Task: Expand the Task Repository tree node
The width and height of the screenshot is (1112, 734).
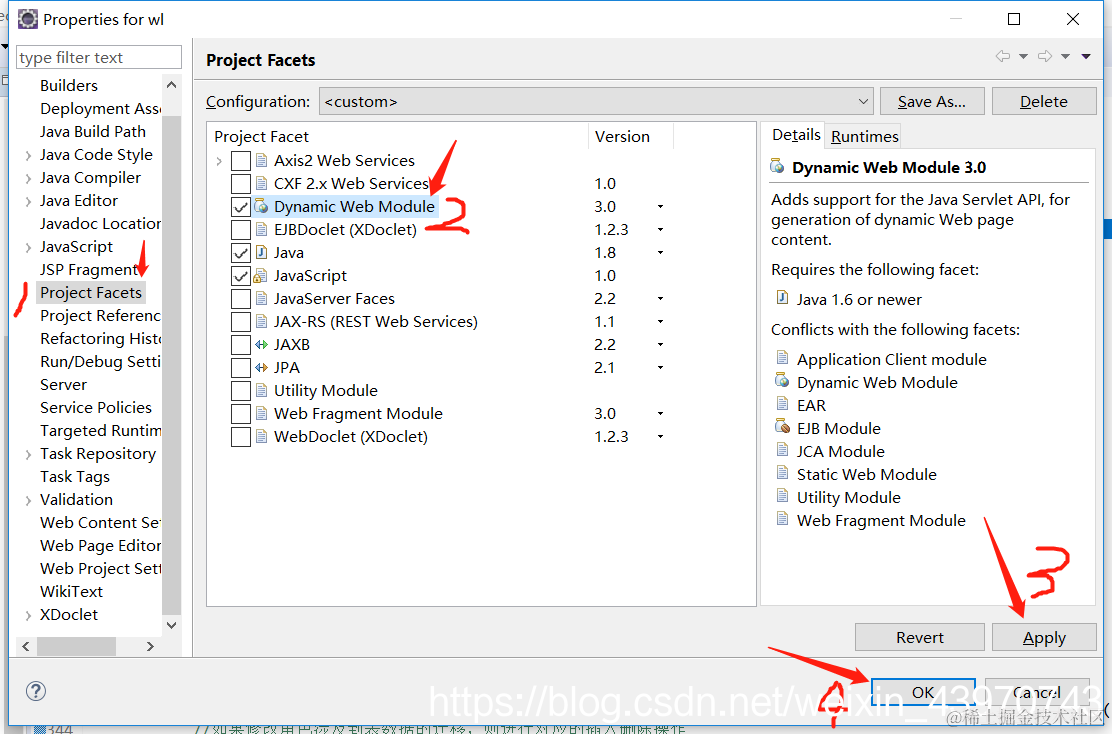Action: pos(28,454)
